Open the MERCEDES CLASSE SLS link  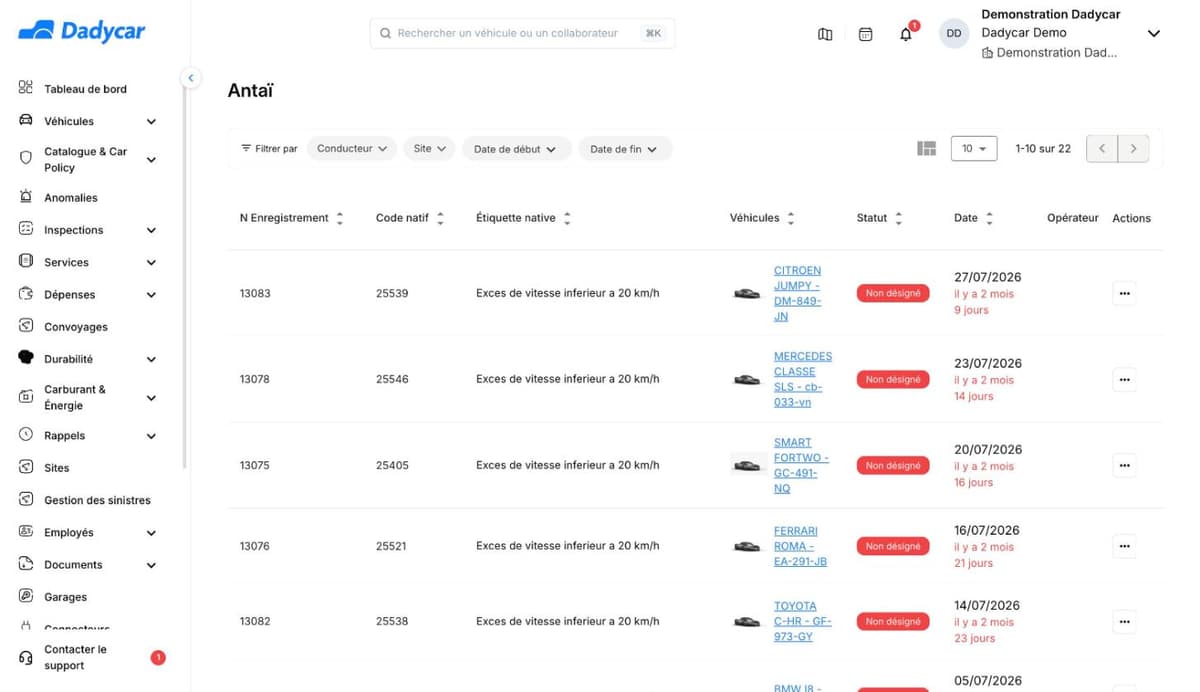(x=803, y=379)
